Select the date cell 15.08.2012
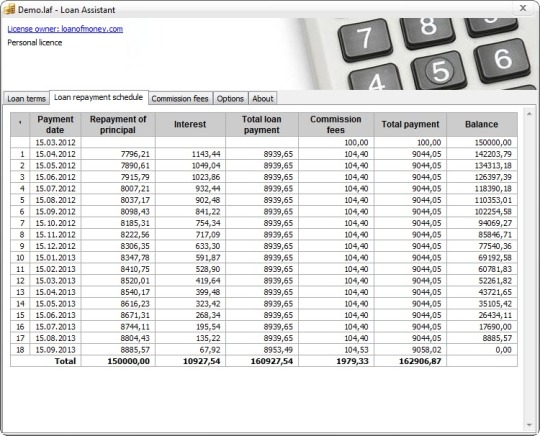 pyautogui.click(x=55, y=200)
